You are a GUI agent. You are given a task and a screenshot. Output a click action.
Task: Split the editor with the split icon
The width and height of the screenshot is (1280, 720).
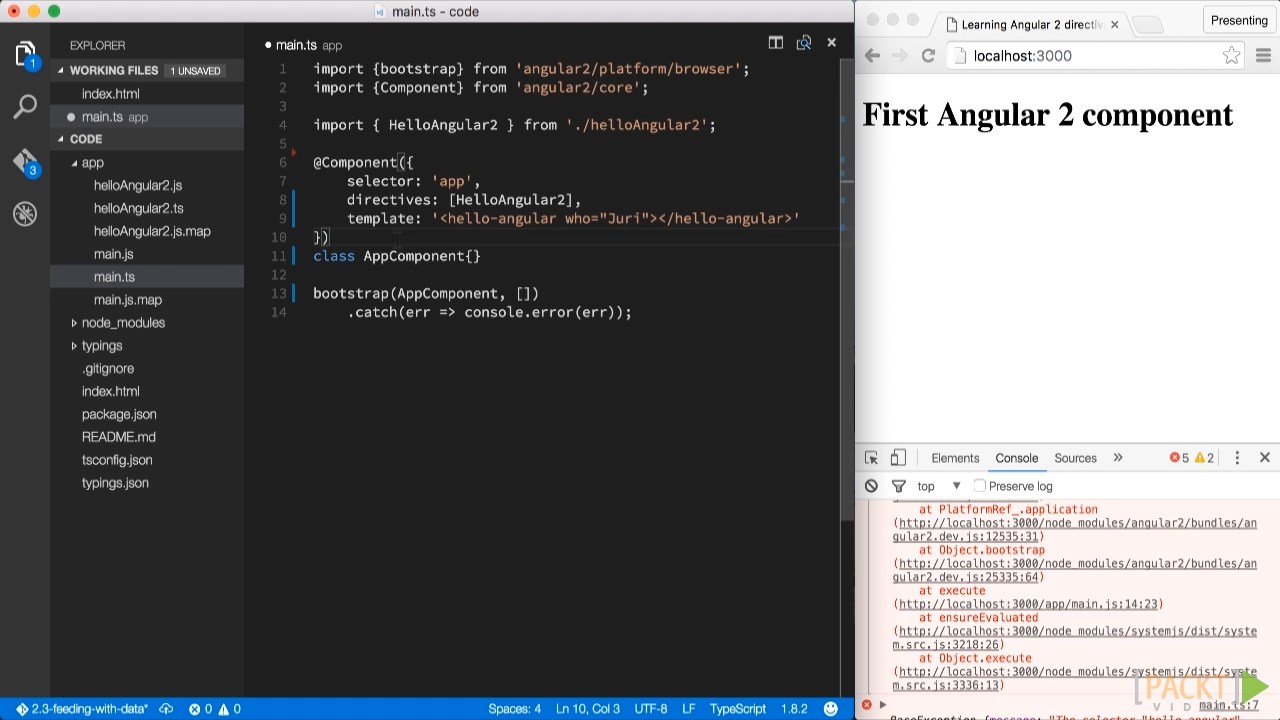point(775,43)
